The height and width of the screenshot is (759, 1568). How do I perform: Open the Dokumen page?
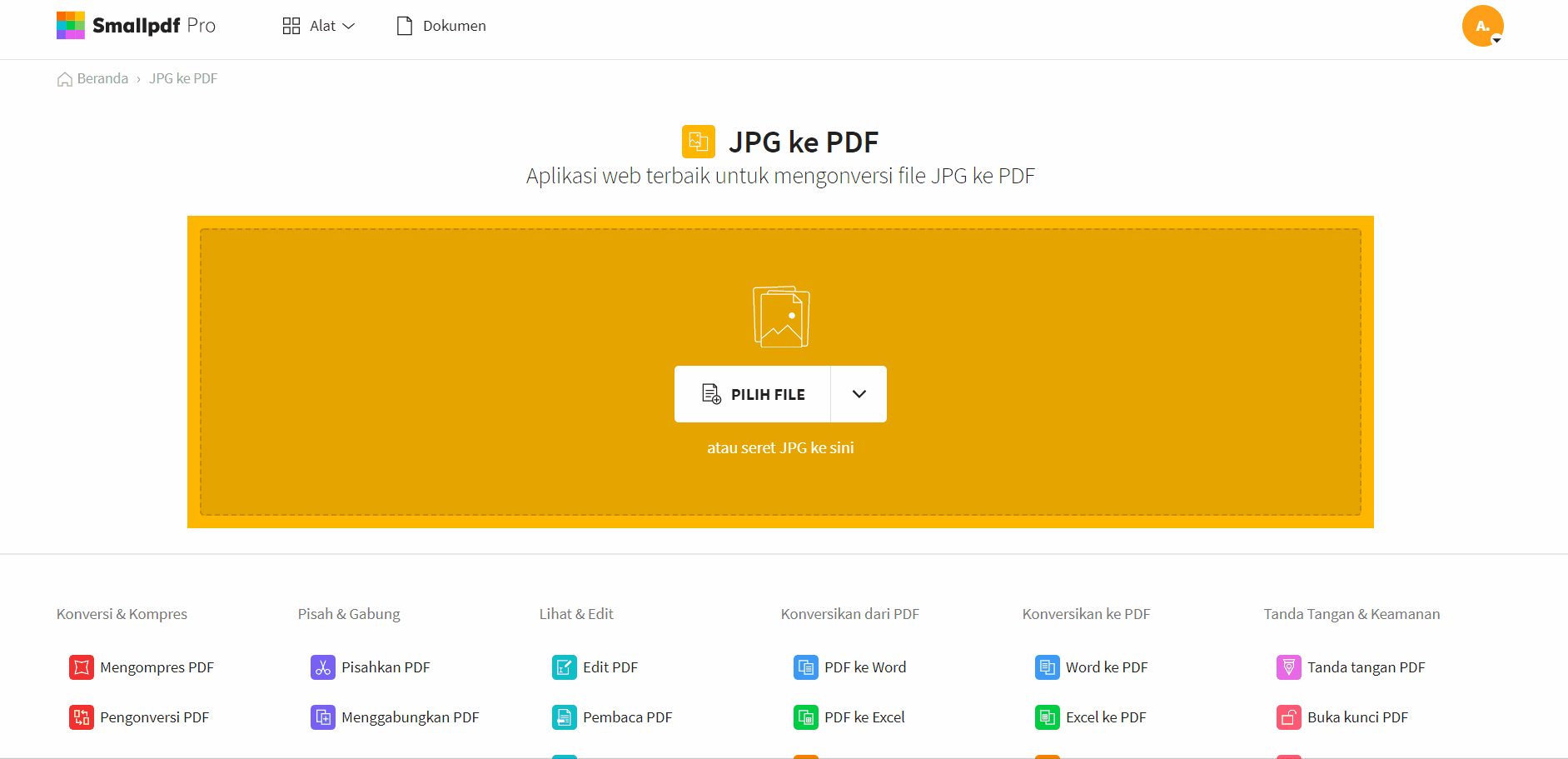[441, 26]
